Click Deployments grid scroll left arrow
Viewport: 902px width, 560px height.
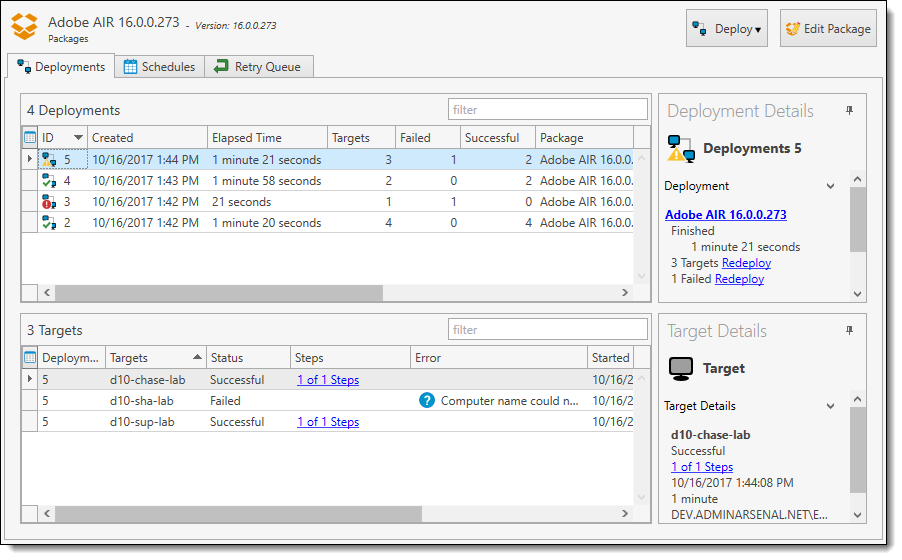[47, 292]
